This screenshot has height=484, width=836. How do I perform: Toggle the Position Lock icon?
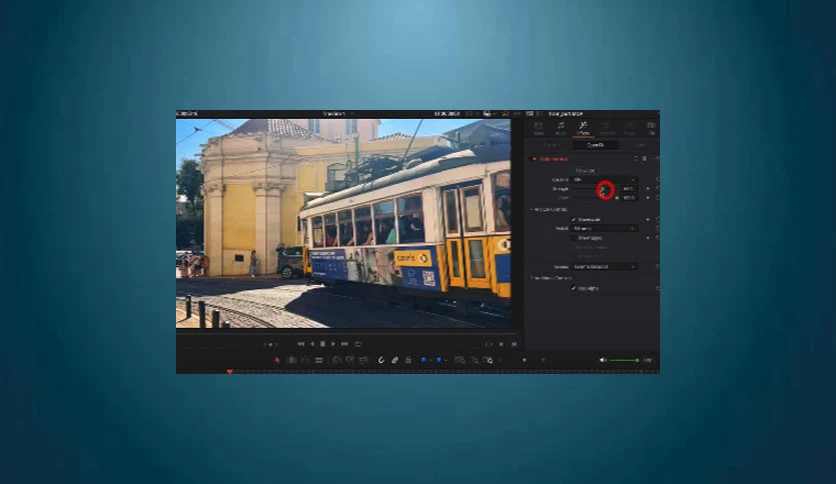point(408,360)
